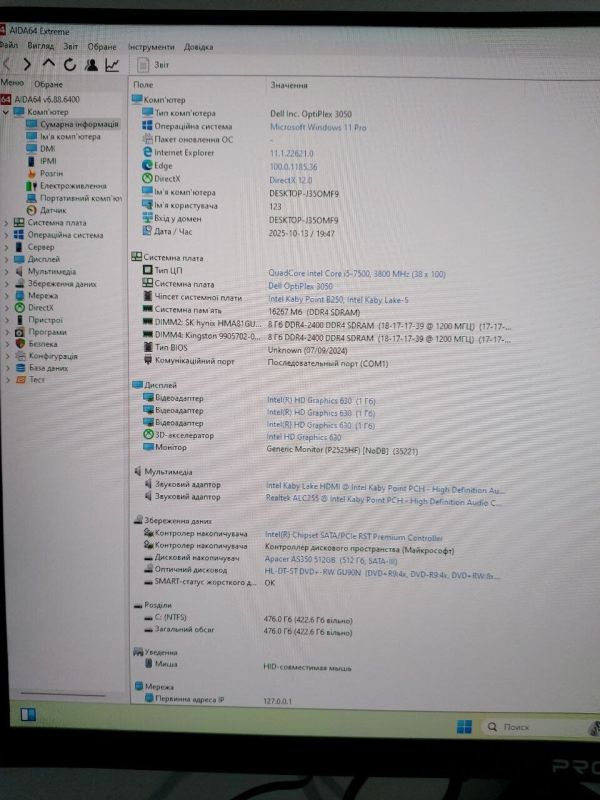Click the Тест tree icon
This screenshot has height=800, width=600.
click(x=21, y=379)
